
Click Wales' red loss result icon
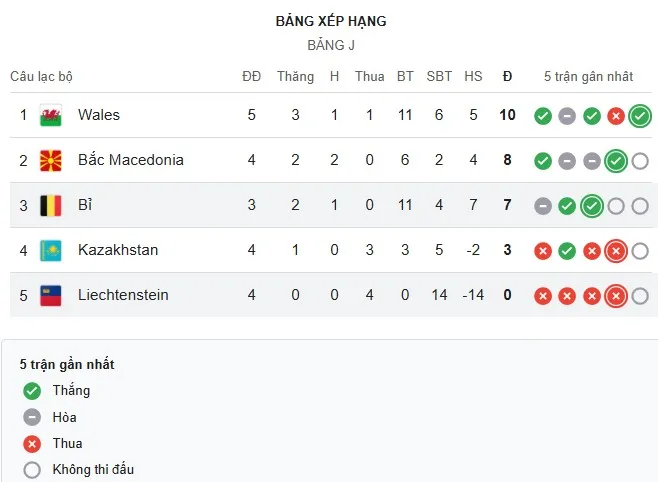[x=616, y=116]
